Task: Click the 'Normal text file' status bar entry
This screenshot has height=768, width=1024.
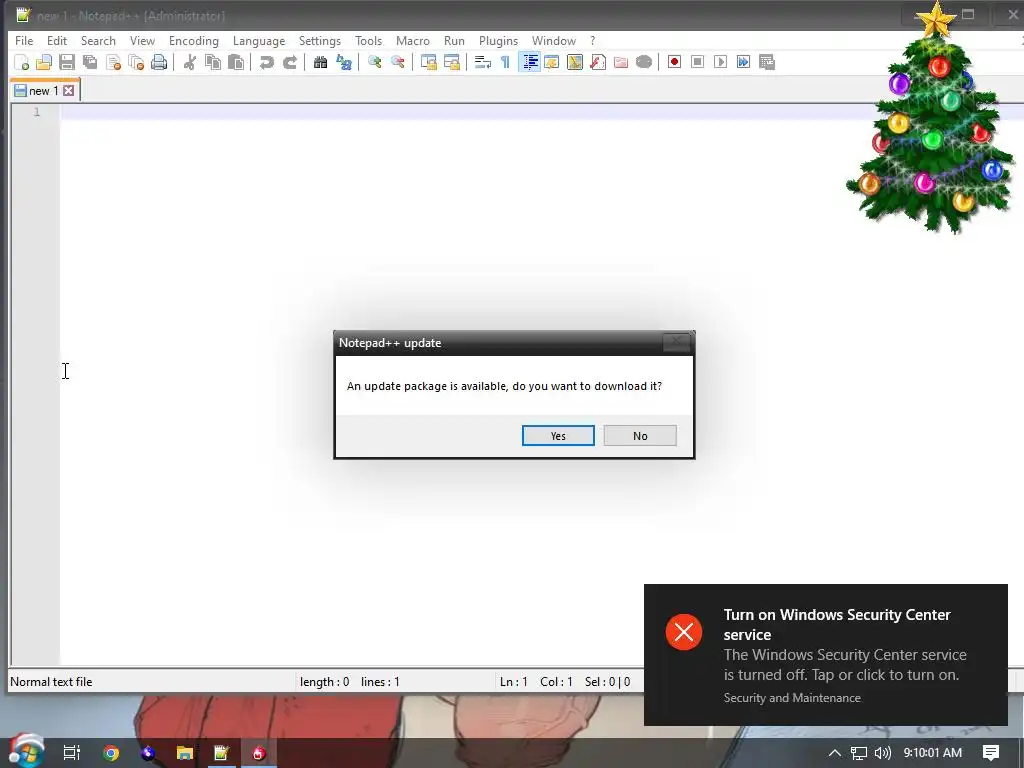Action: coord(51,682)
